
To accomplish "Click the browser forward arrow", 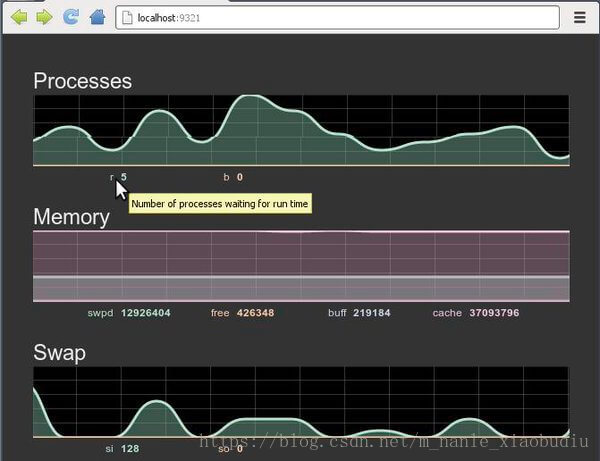I will tap(44, 17).
